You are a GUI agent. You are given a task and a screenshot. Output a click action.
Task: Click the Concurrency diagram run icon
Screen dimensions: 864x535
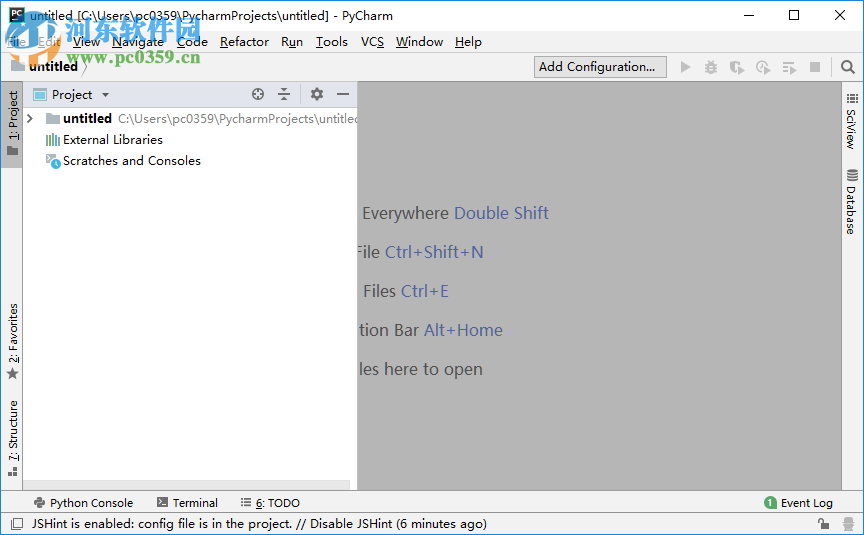pos(789,67)
